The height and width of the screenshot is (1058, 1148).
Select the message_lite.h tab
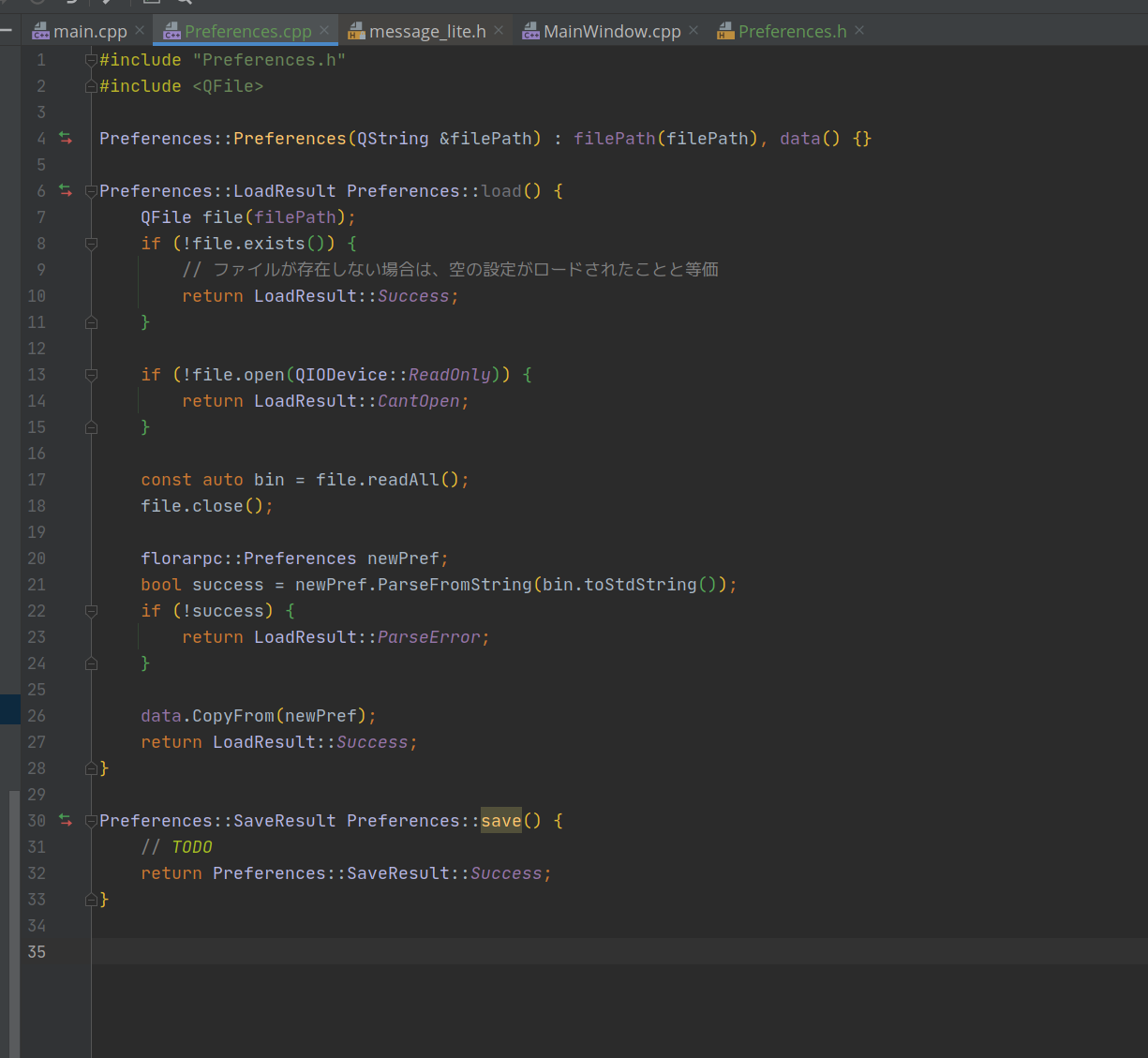coord(426,31)
